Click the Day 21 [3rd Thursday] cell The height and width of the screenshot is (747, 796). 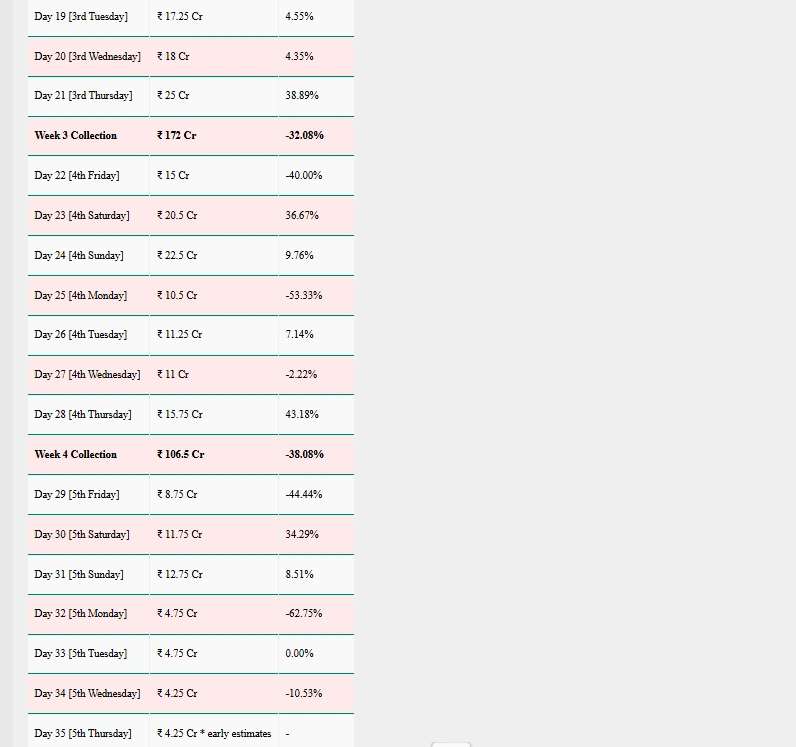(x=83, y=96)
